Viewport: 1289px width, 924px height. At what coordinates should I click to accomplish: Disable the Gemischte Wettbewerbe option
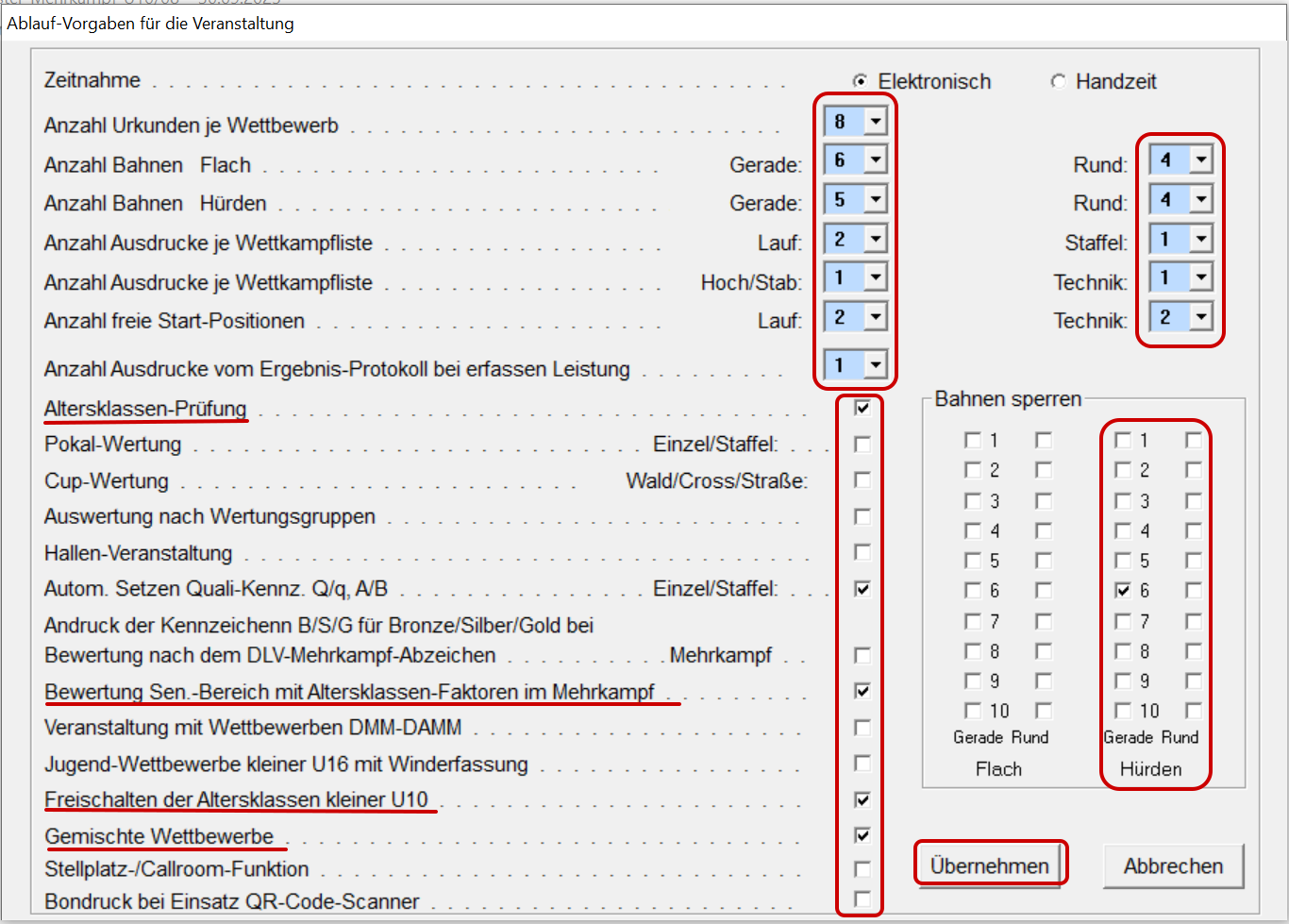[862, 835]
